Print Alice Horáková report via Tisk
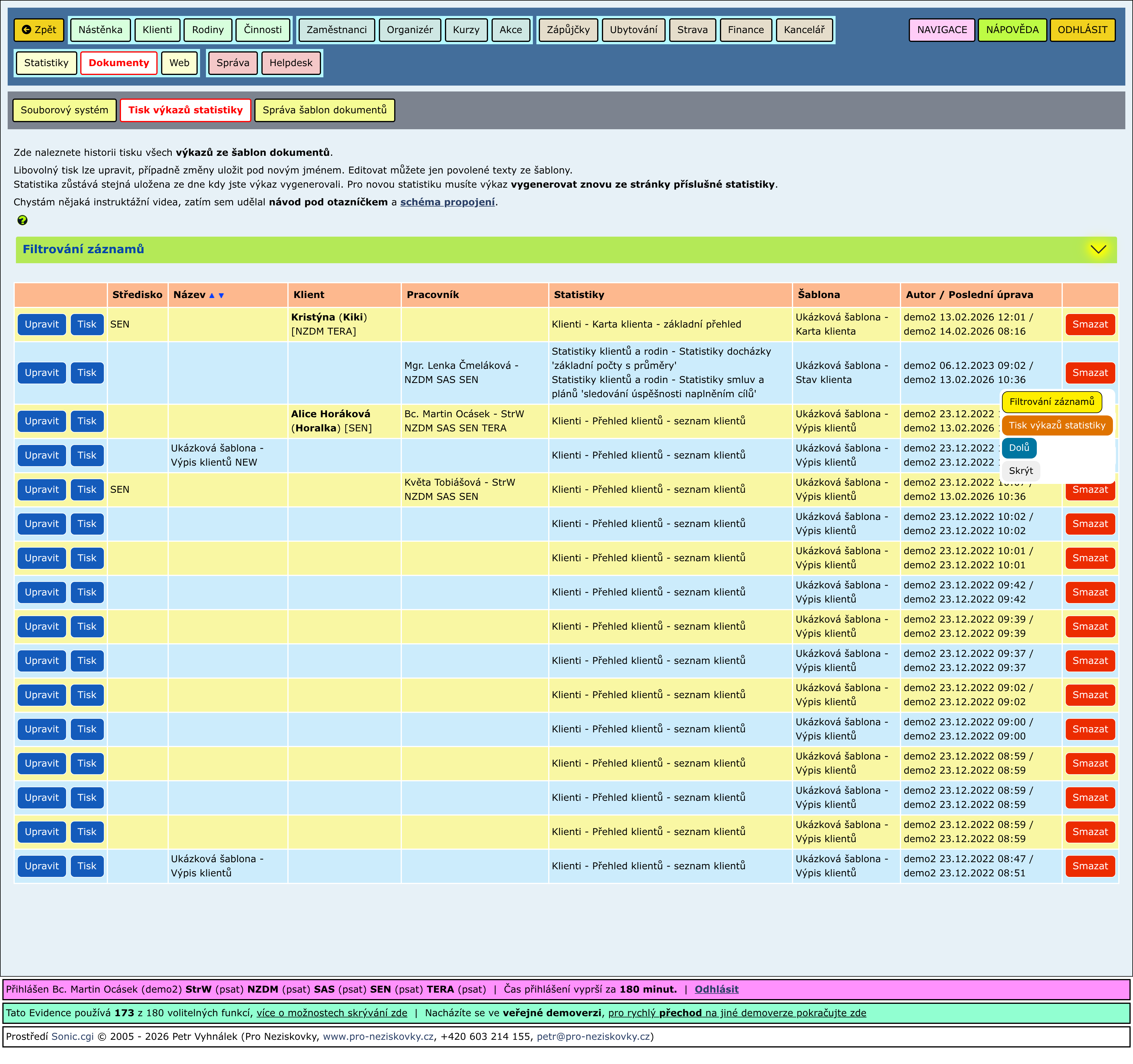 pyautogui.click(x=87, y=420)
